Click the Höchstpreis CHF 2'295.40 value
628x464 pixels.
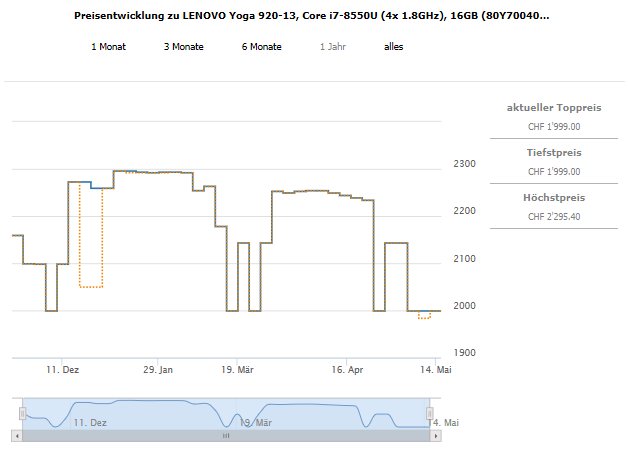point(553,217)
